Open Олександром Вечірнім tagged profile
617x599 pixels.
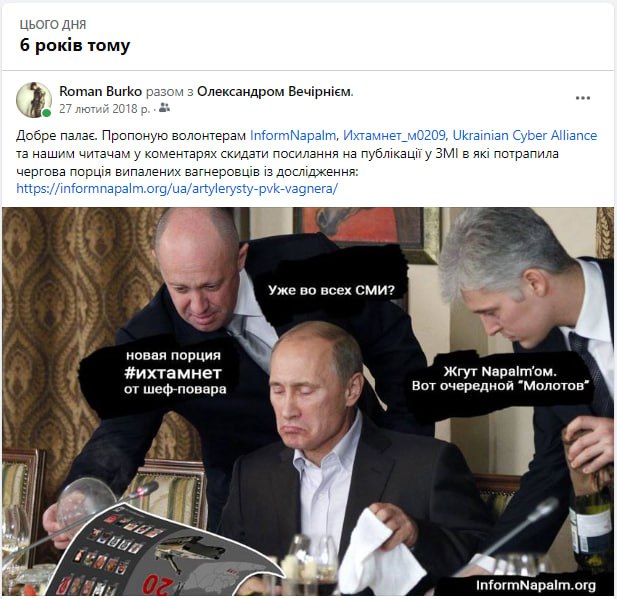[274, 91]
